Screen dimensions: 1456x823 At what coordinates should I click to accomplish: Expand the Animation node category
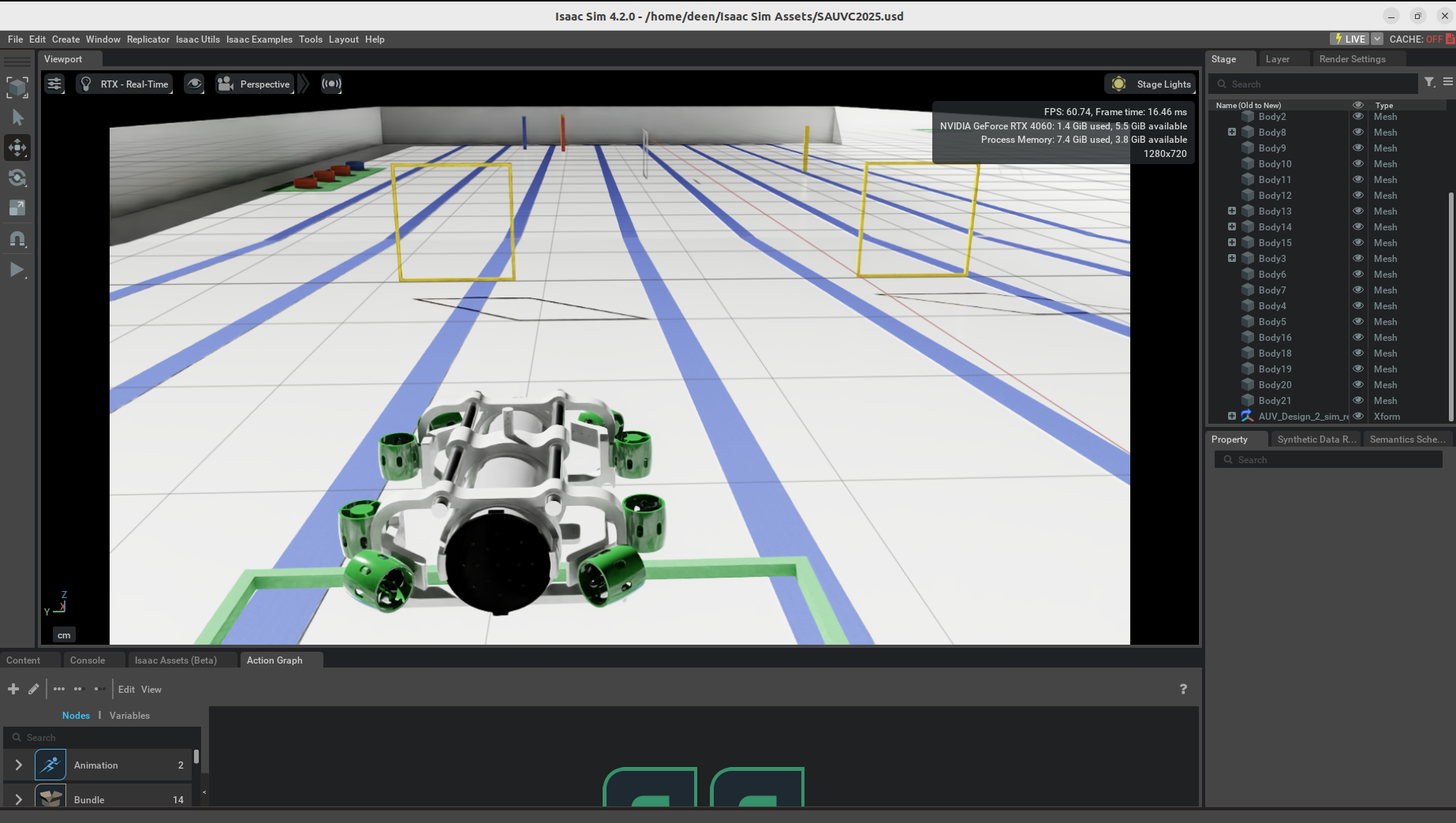[19, 765]
